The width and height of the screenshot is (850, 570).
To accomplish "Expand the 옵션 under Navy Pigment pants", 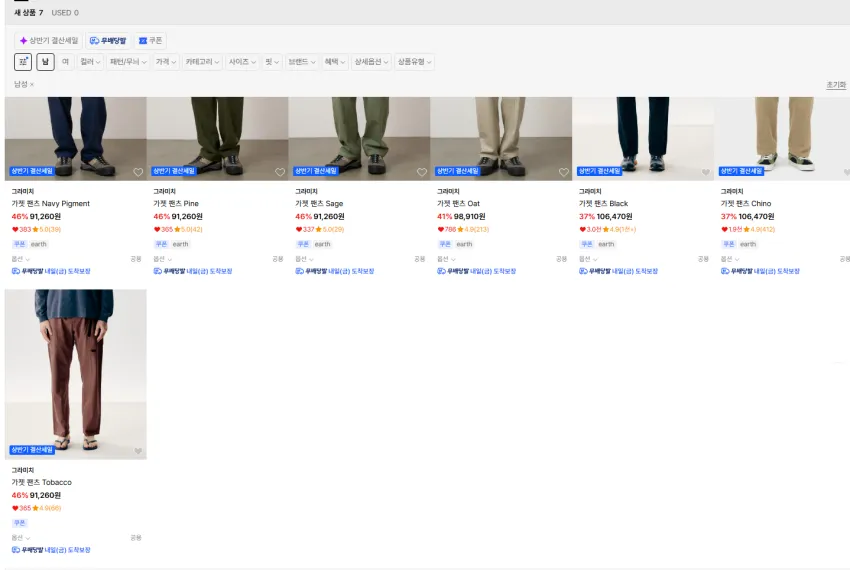I will click(21, 259).
